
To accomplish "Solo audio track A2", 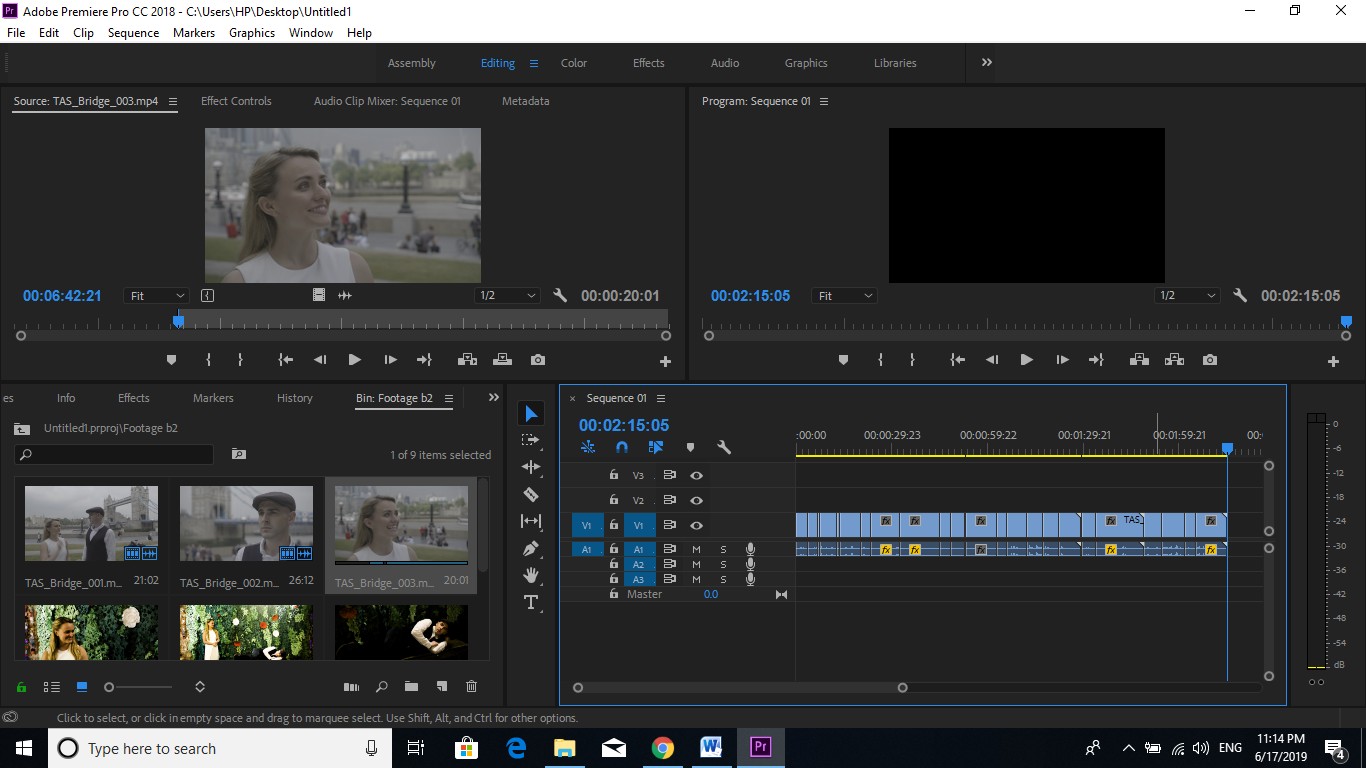I will [x=723, y=564].
